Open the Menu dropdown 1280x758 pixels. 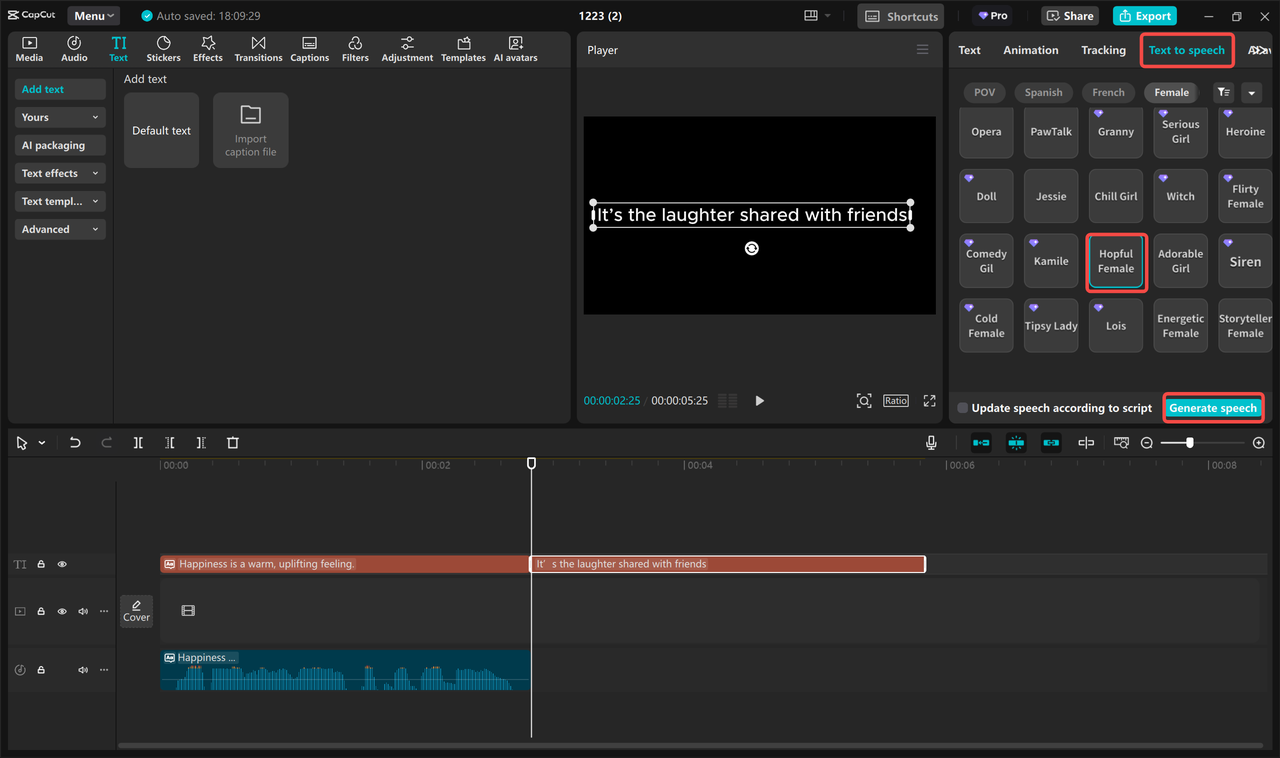click(x=94, y=16)
